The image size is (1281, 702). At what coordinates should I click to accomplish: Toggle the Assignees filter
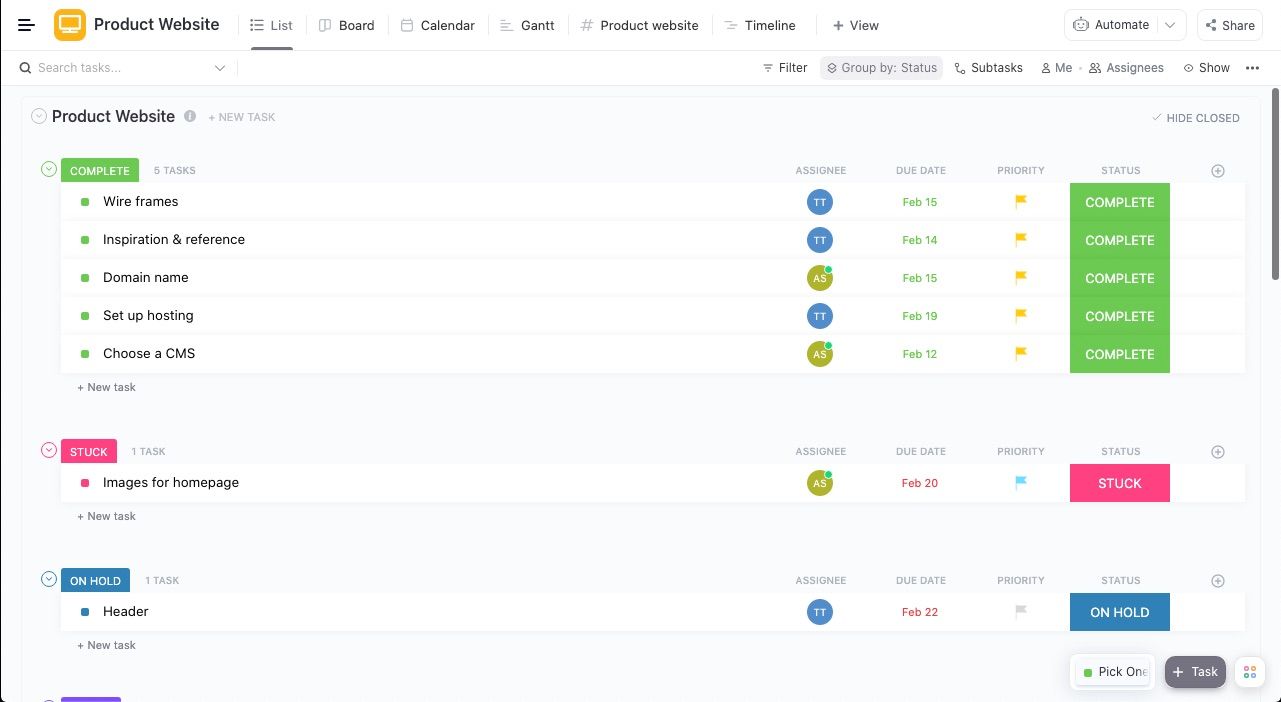[x=1126, y=68]
